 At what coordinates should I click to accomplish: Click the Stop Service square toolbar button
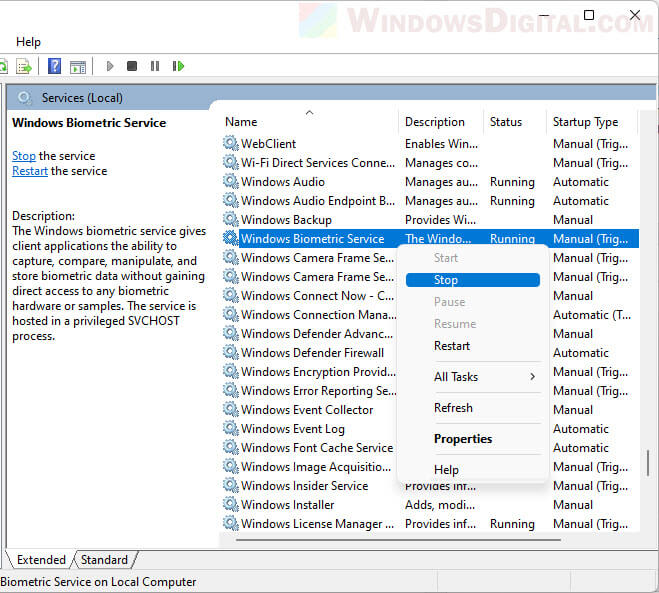132,66
